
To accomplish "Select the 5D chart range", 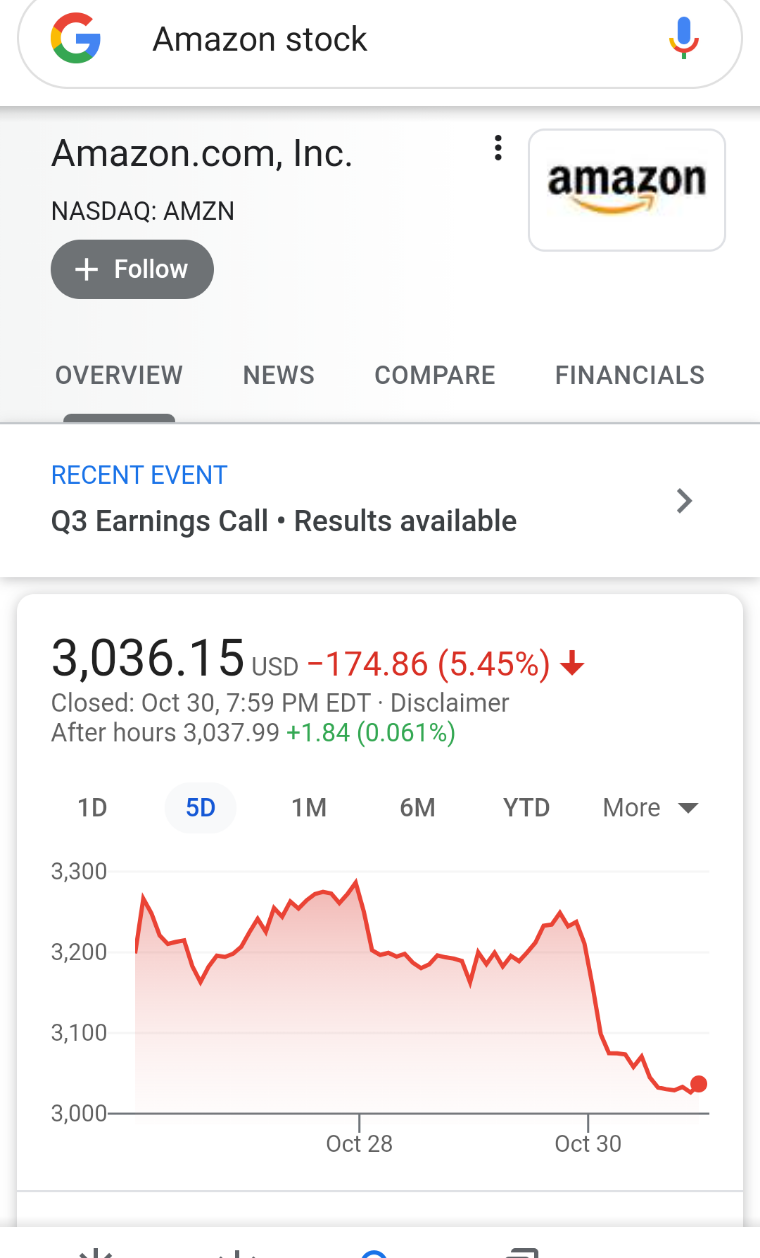I will point(201,808).
